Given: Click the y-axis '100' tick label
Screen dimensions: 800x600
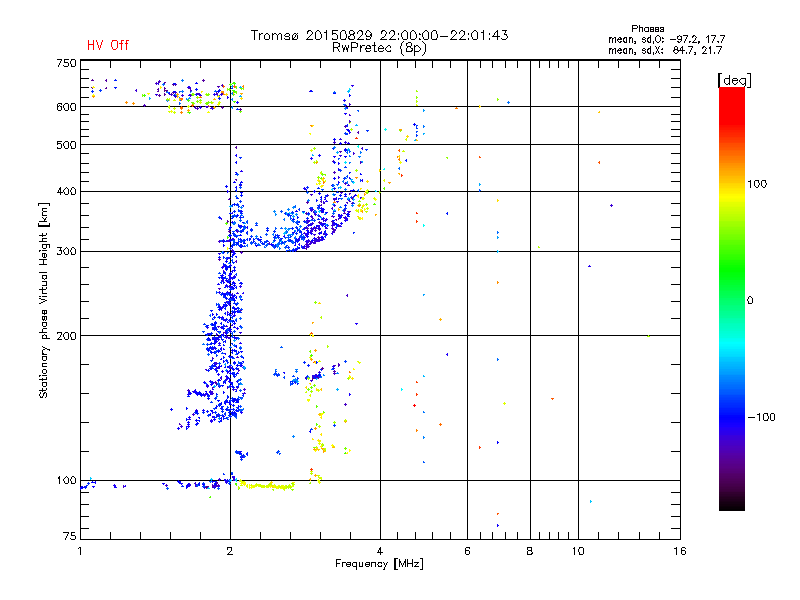Looking at the screenshot, I should point(66,481).
